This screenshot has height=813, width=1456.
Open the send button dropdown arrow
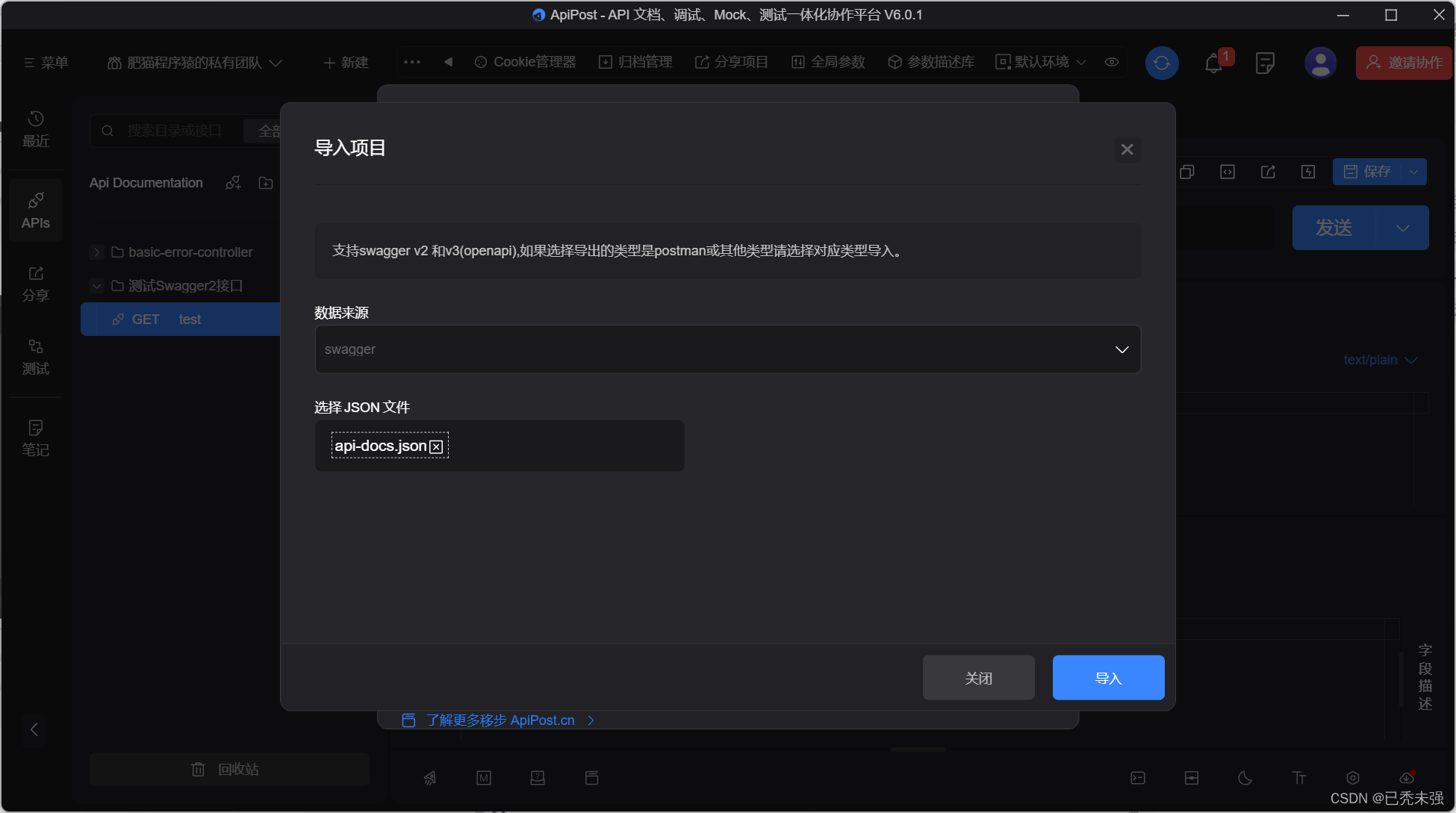[1403, 228]
